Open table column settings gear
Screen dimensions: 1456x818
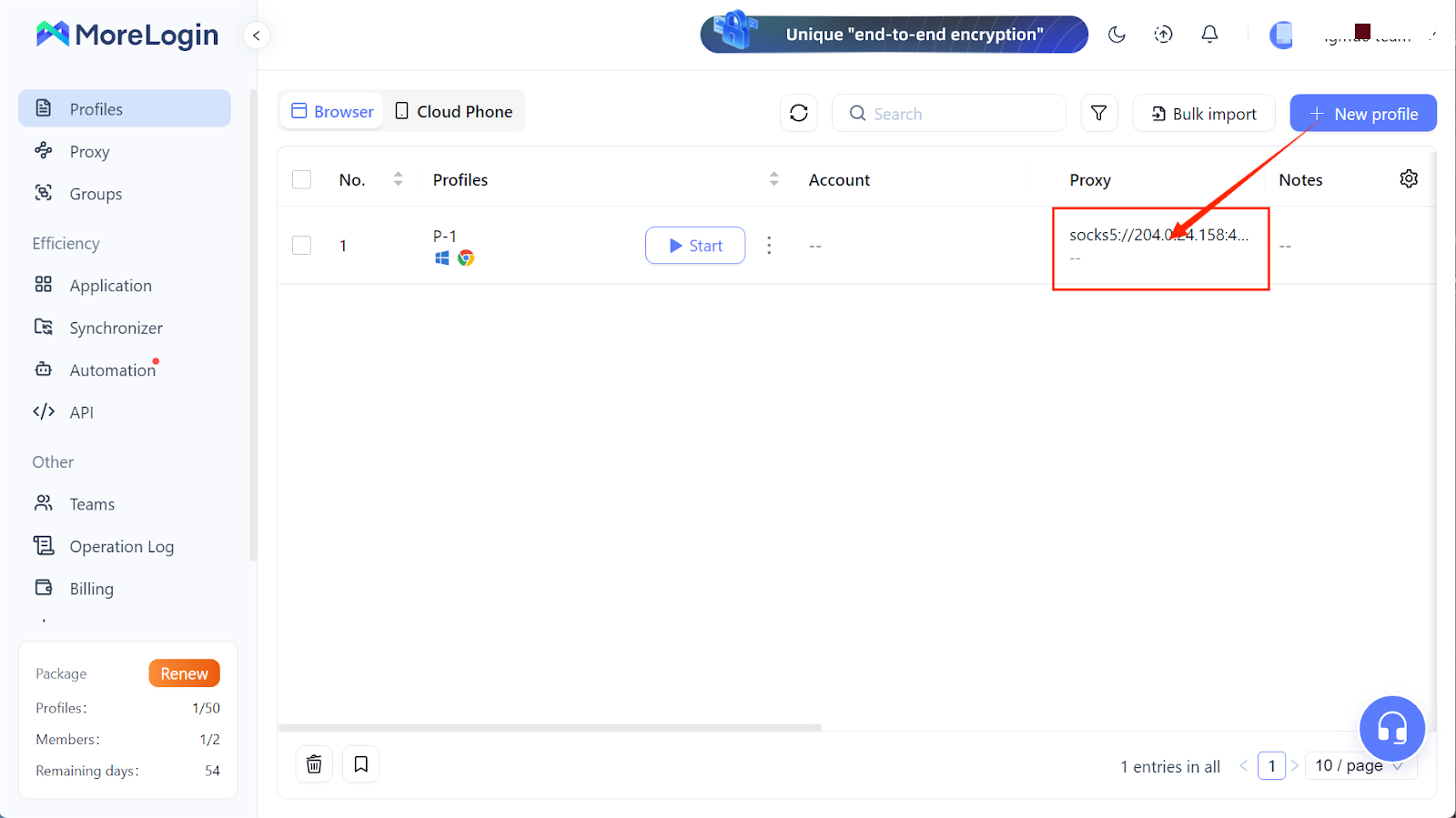[1409, 179]
